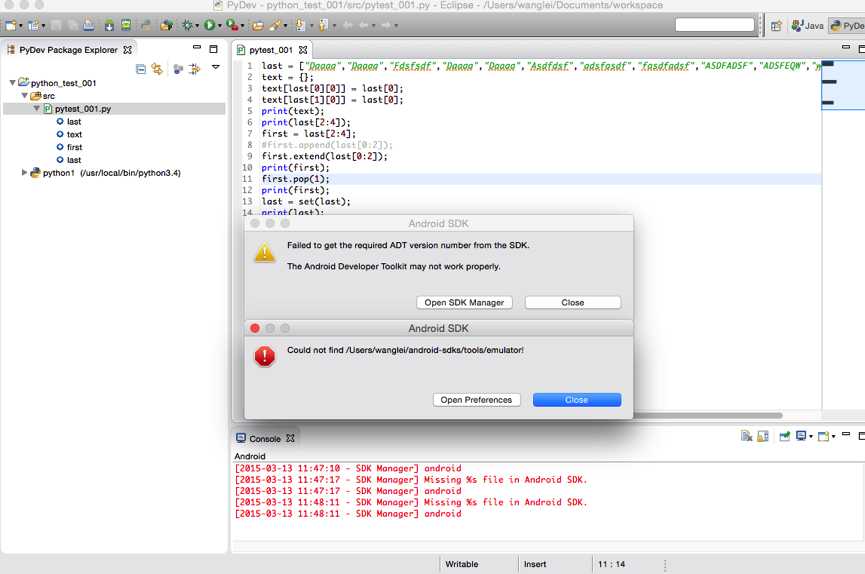Open the Open Console dropdown arrow
This screenshot has width=865, height=574.
coord(833,437)
